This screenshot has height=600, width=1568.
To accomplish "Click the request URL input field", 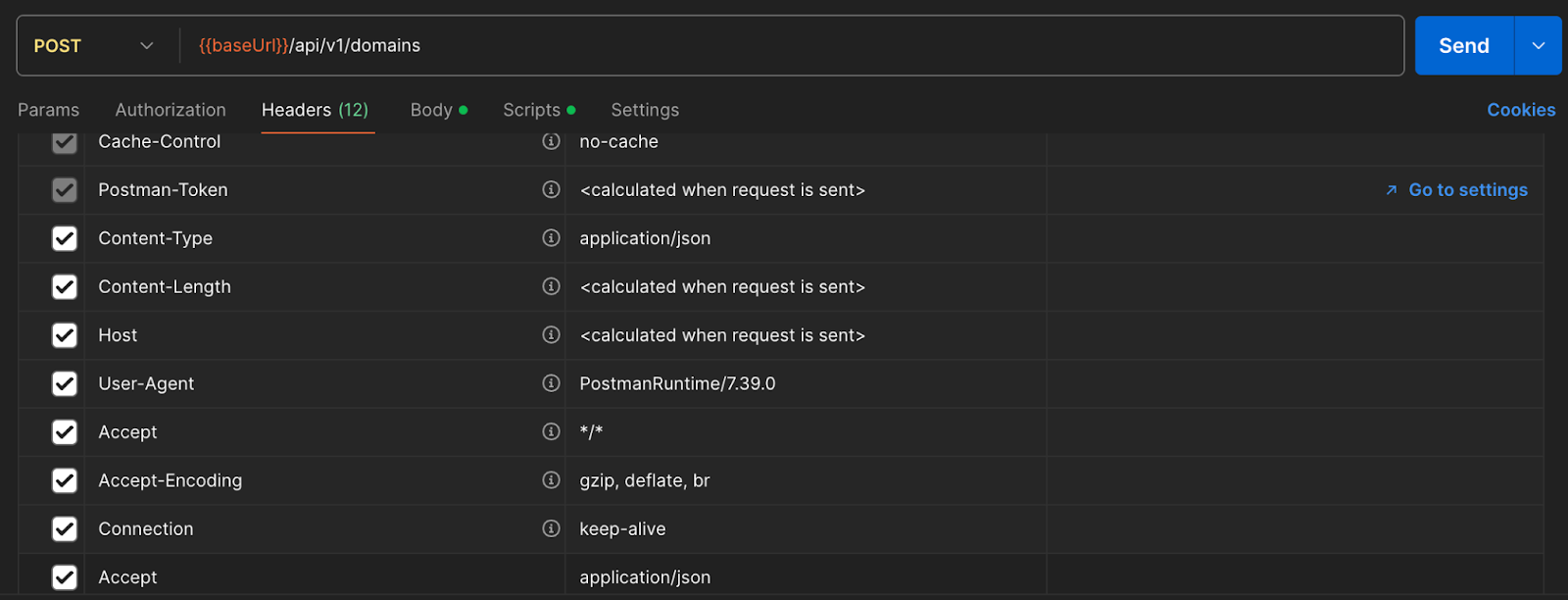I will tap(784, 46).
